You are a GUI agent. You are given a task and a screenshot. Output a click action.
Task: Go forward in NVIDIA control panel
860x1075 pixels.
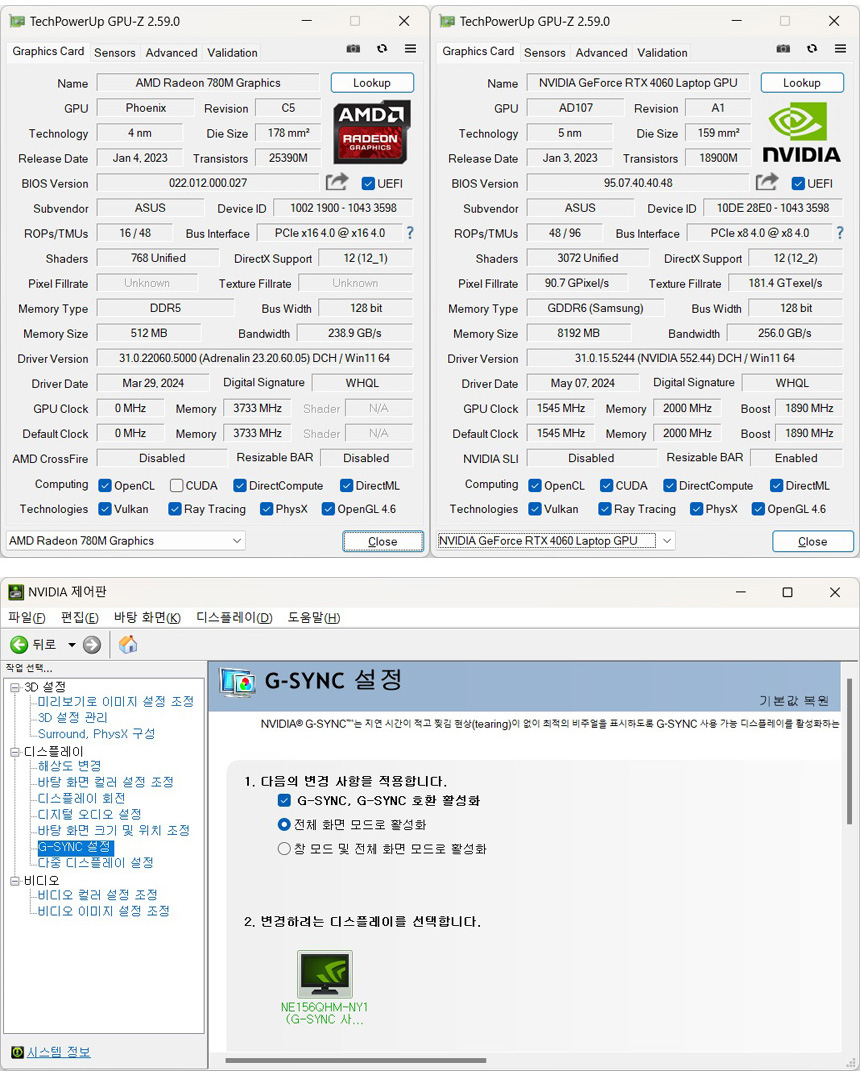pyautogui.click(x=92, y=644)
